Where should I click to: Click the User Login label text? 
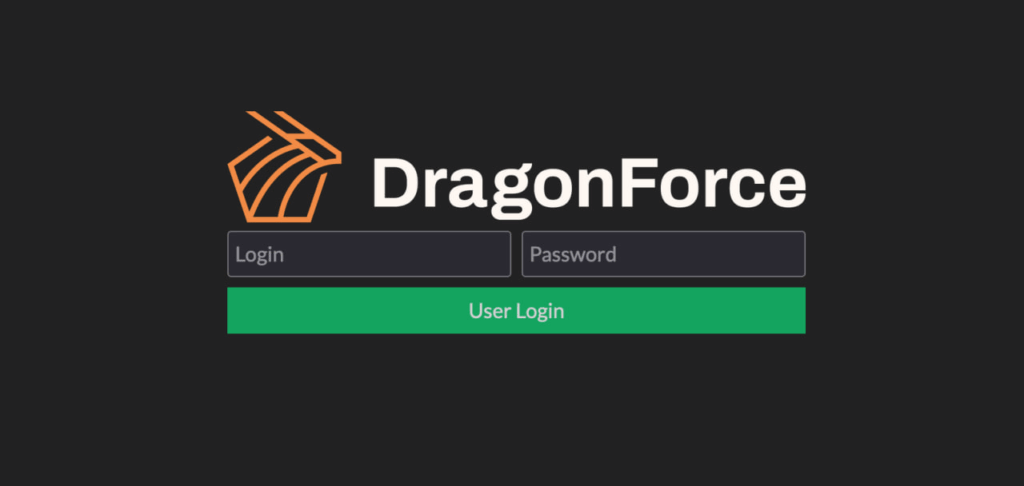click(517, 312)
